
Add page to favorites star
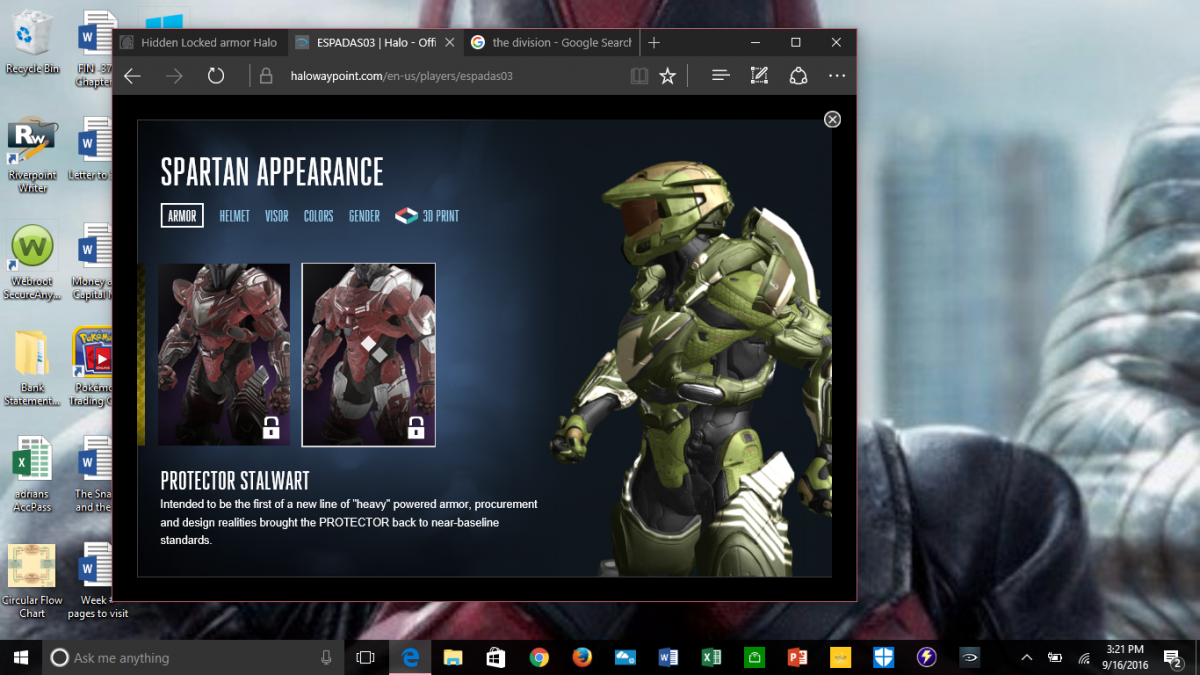[x=667, y=76]
